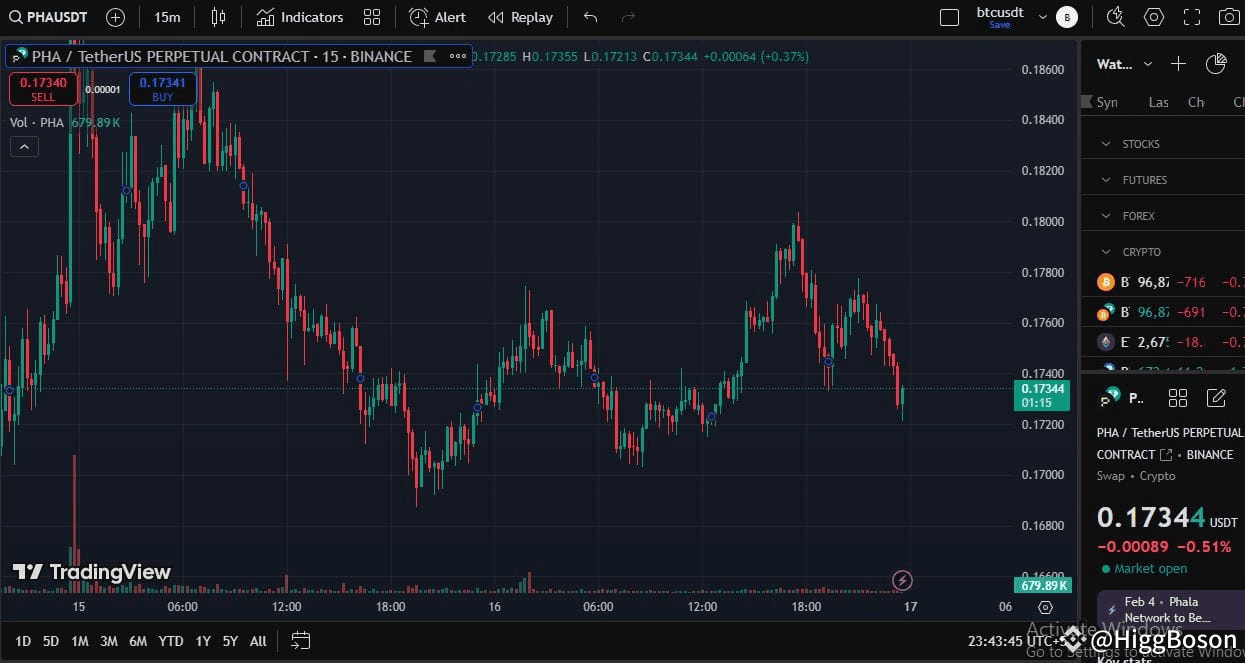Select the All date range tab
The height and width of the screenshot is (663, 1245).
click(x=257, y=641)
